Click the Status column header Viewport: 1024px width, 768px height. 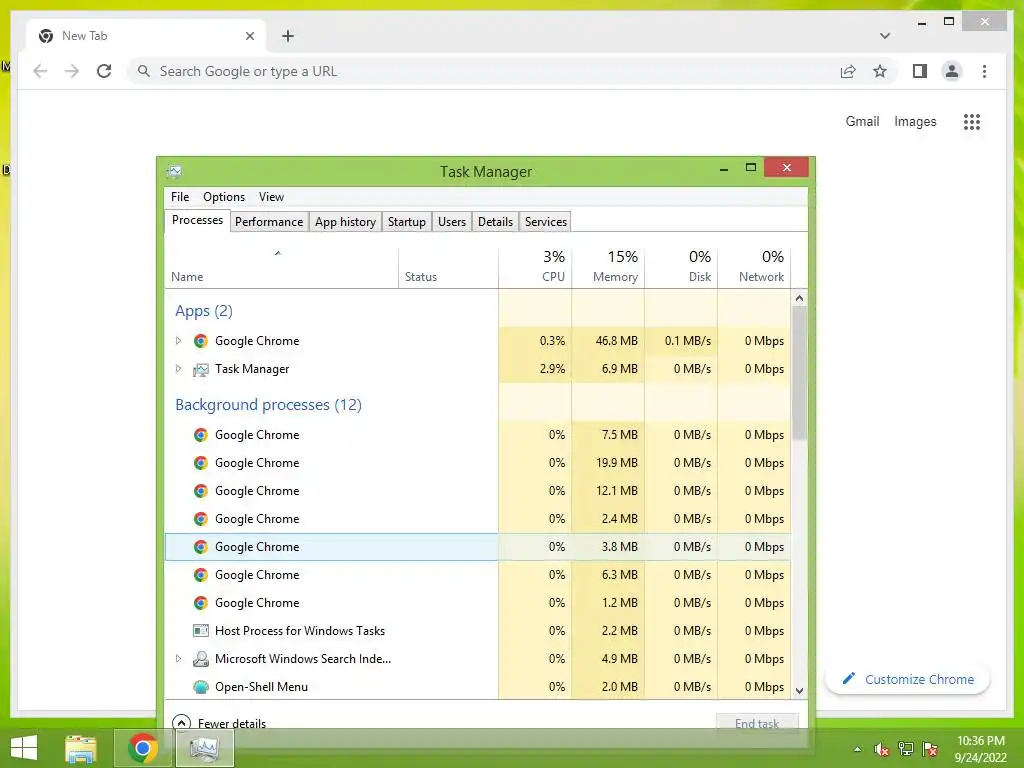(x=448, y=267)
